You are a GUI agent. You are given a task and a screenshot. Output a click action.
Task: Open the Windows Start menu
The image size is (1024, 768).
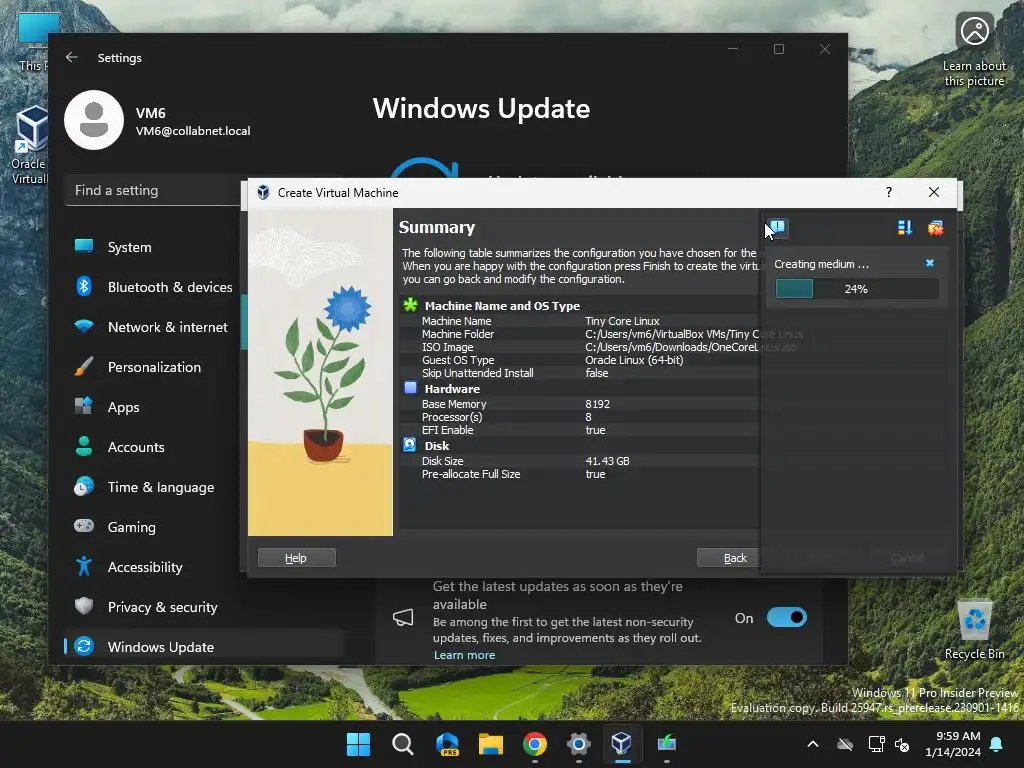358,744
